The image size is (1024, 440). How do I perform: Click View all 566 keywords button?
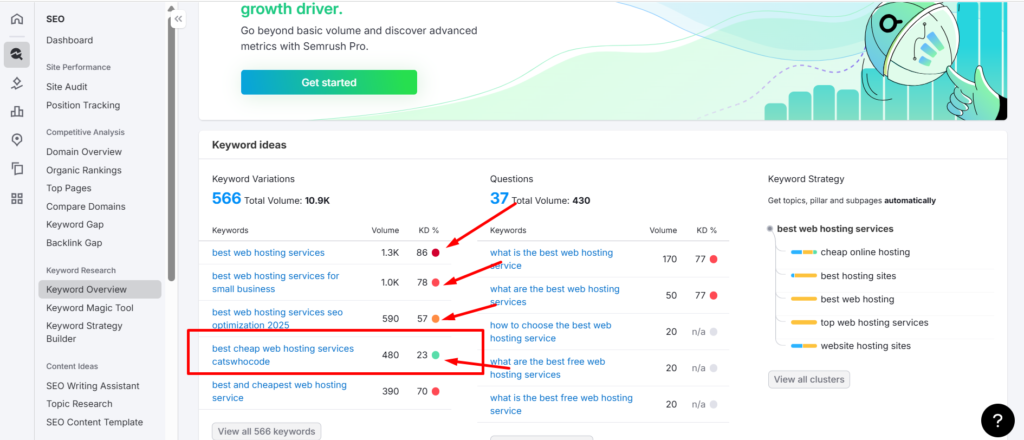click(266, 431)
